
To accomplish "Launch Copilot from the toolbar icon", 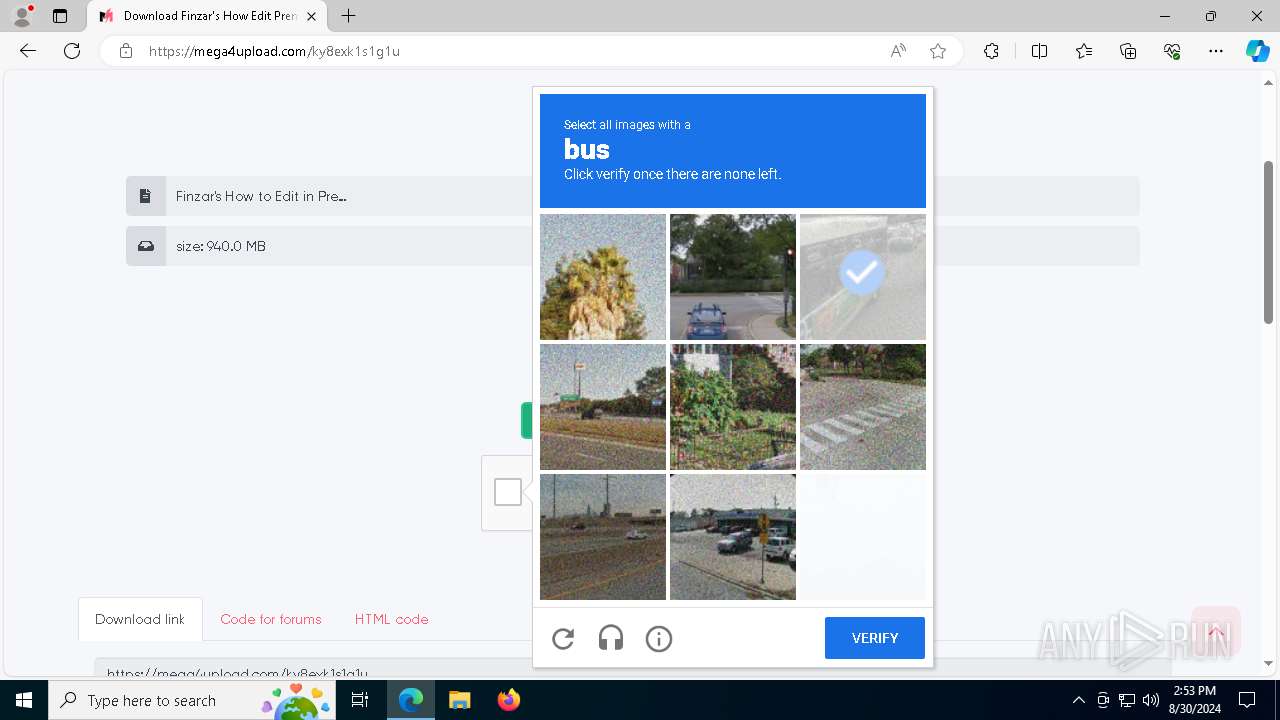I will (1257, 51).
